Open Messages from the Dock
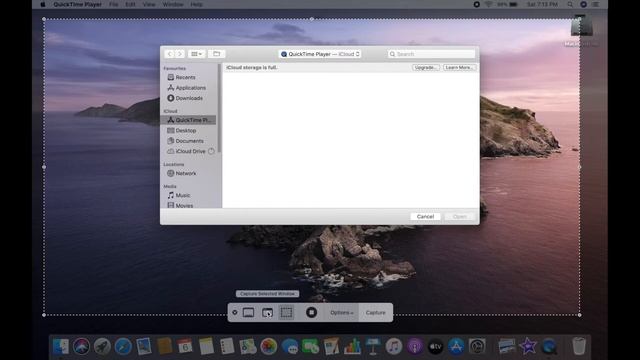This screenshot has height=360, width=640. 290,347
